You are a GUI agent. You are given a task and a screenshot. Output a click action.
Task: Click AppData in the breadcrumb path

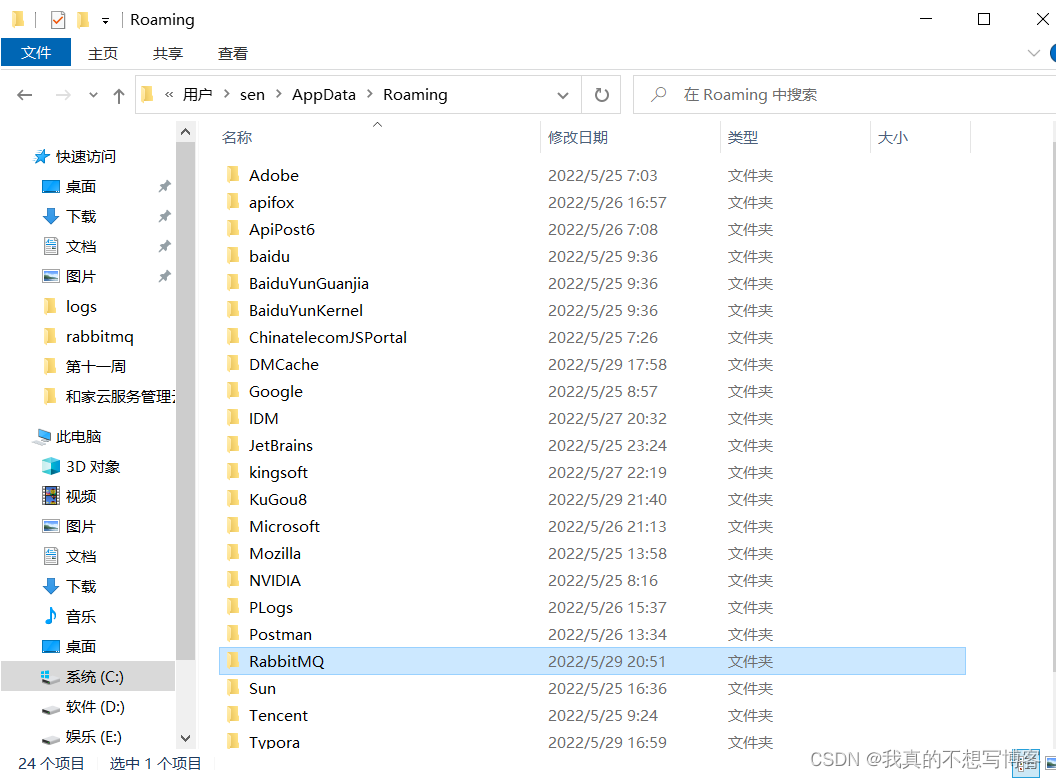coord(324,95)
